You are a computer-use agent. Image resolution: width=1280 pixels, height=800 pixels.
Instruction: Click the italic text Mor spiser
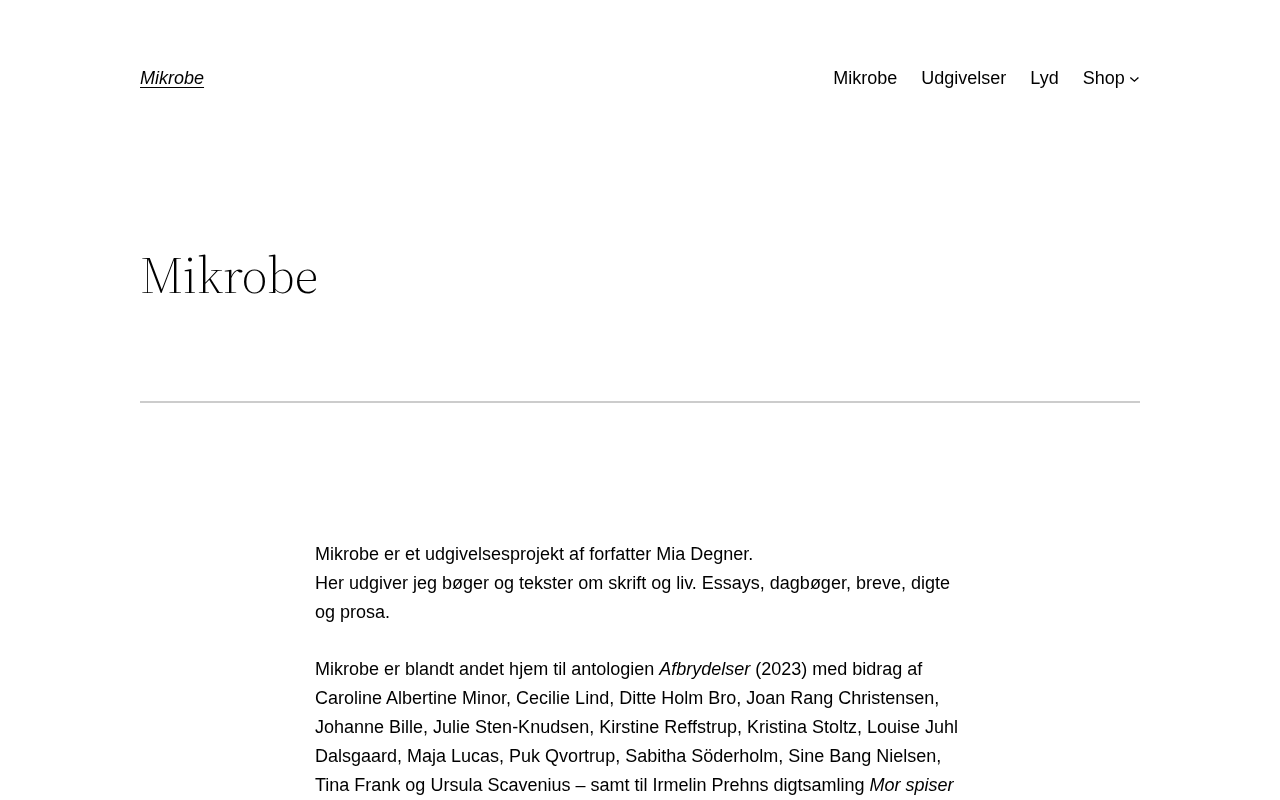pos(911,785)
